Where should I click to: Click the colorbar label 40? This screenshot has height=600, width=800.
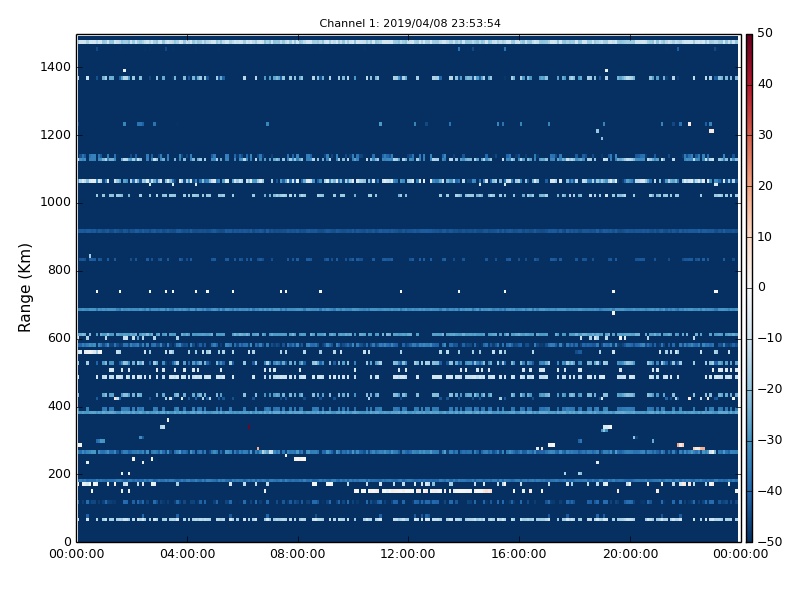pyautogui.click(x=765, y=84)
